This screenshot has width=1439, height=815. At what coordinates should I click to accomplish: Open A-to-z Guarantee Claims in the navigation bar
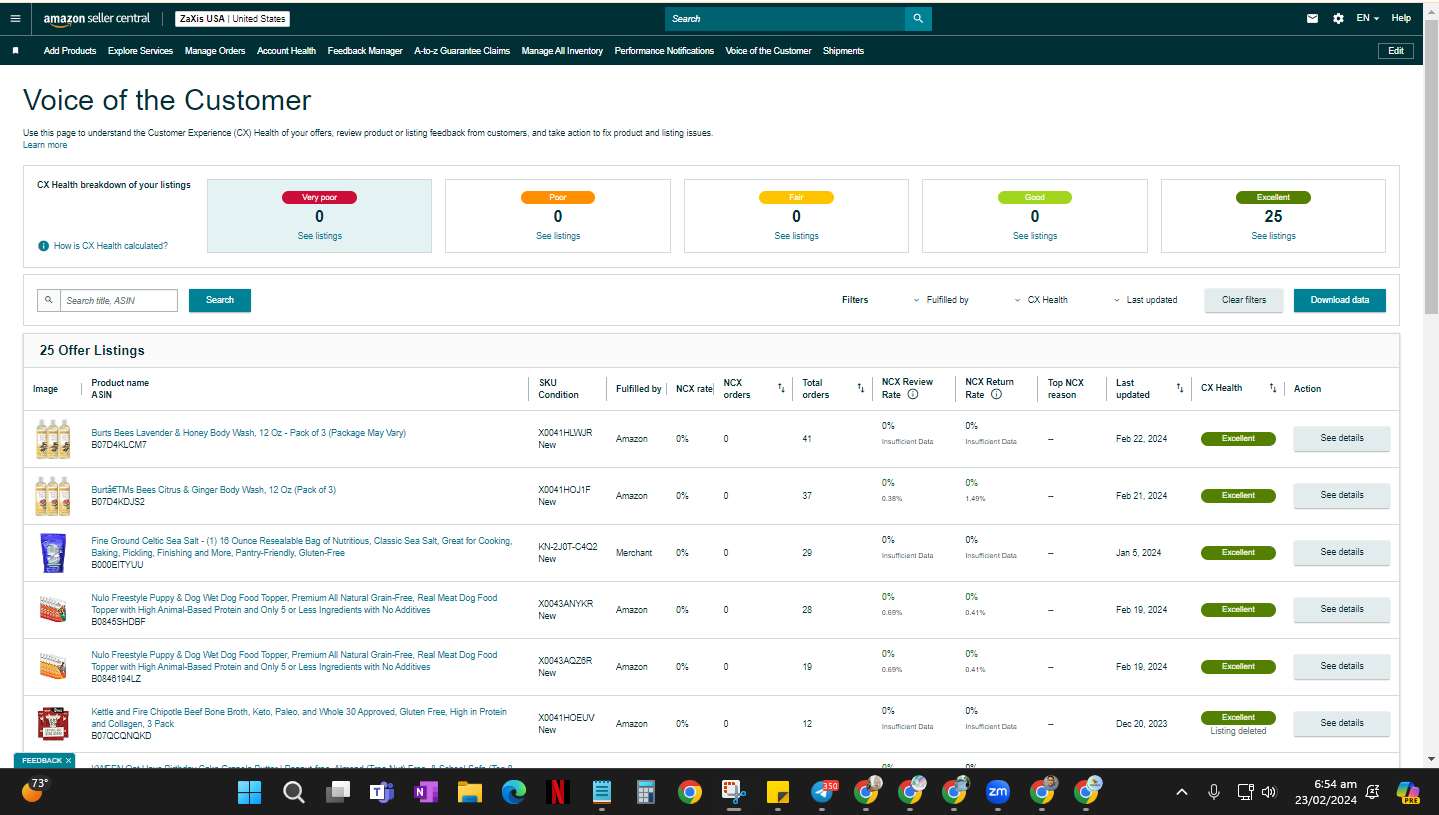(462, 51)
